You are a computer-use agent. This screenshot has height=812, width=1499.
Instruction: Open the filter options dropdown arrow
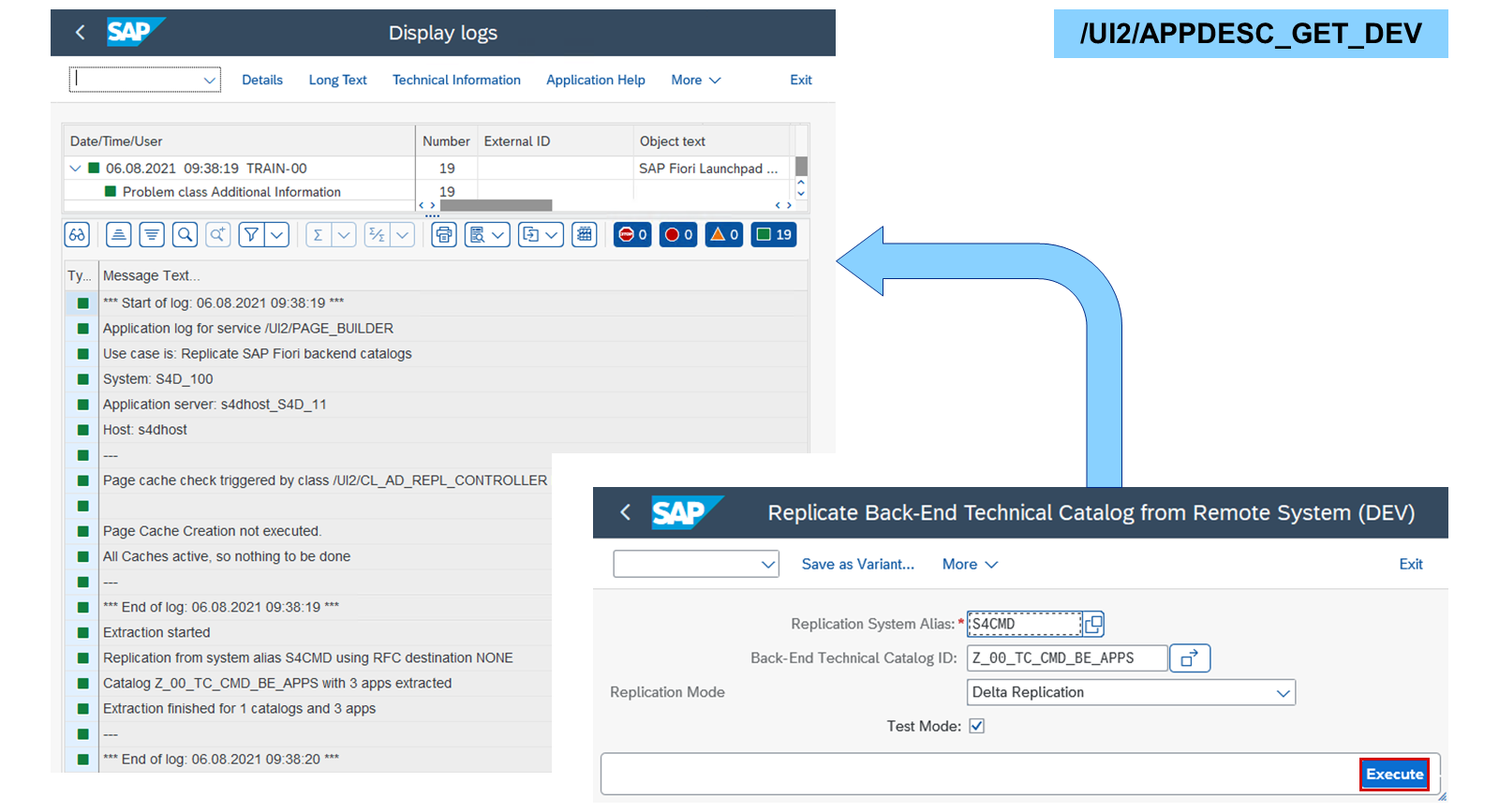point(277,234)
